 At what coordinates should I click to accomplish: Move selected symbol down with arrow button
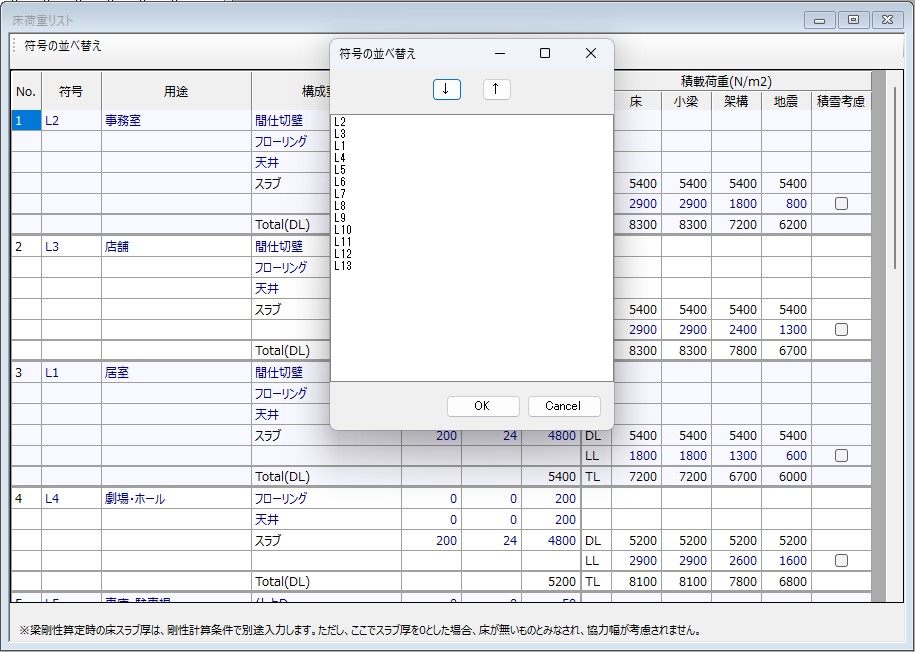point(446,89)
